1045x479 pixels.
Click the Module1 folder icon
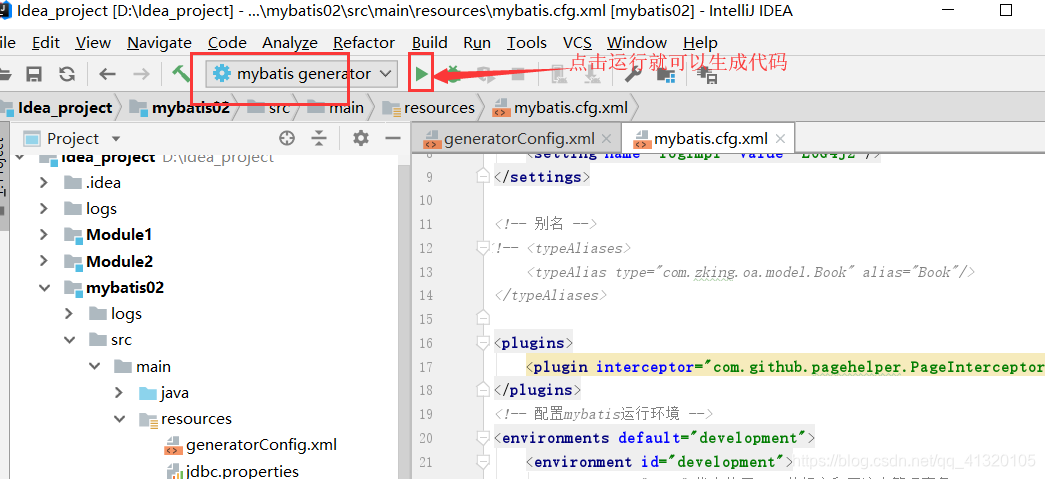point(73,235)
